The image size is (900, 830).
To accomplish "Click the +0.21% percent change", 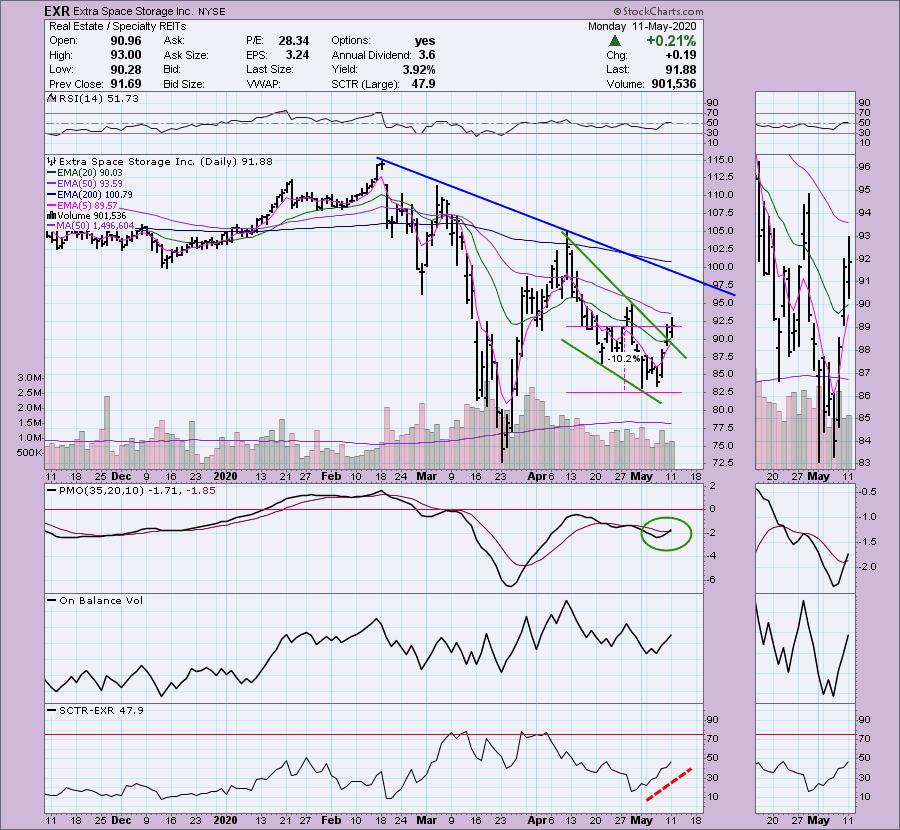I will (671, 41).
